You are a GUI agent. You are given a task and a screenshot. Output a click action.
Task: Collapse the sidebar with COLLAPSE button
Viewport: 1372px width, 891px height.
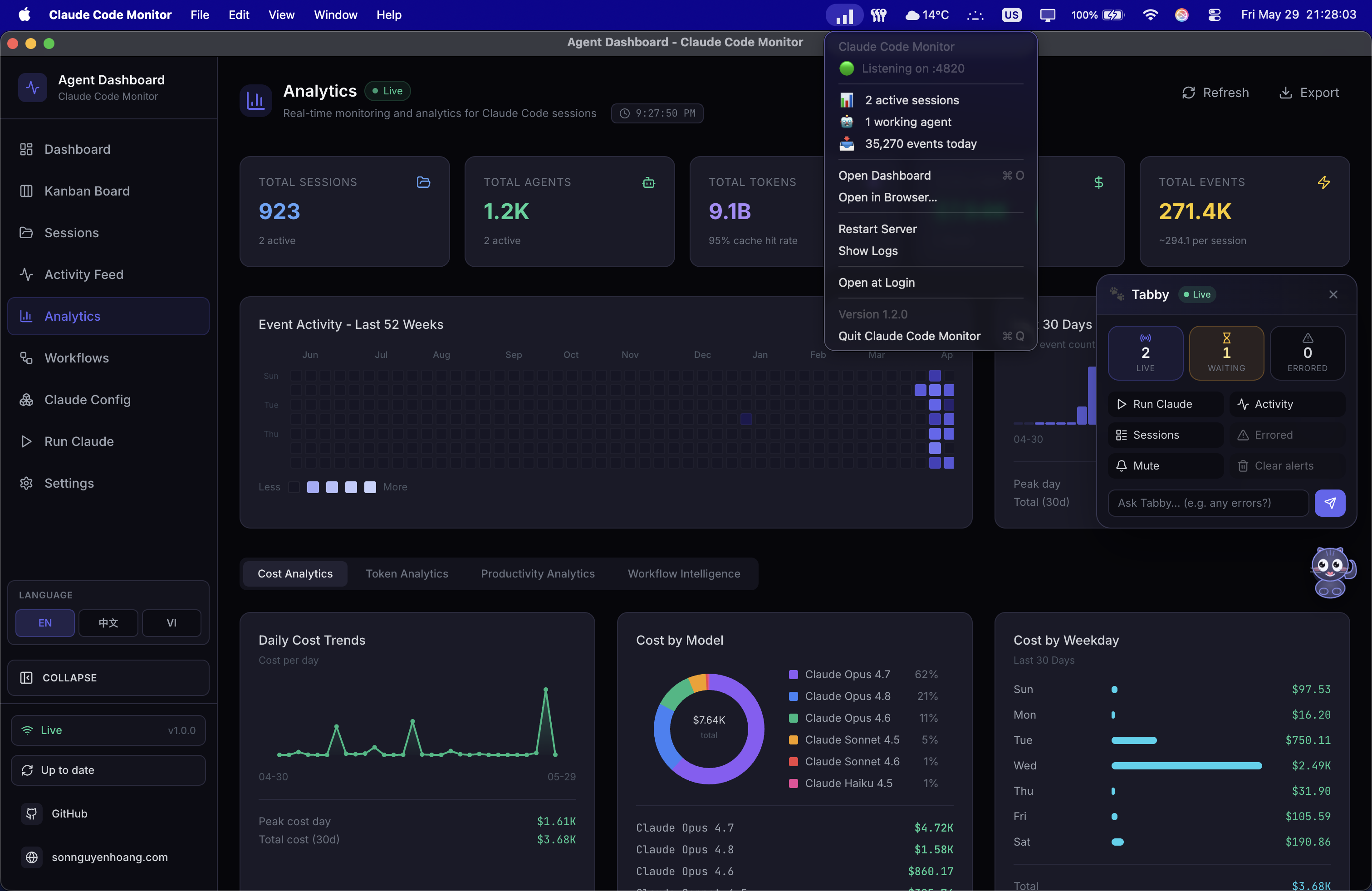point(108,677)
